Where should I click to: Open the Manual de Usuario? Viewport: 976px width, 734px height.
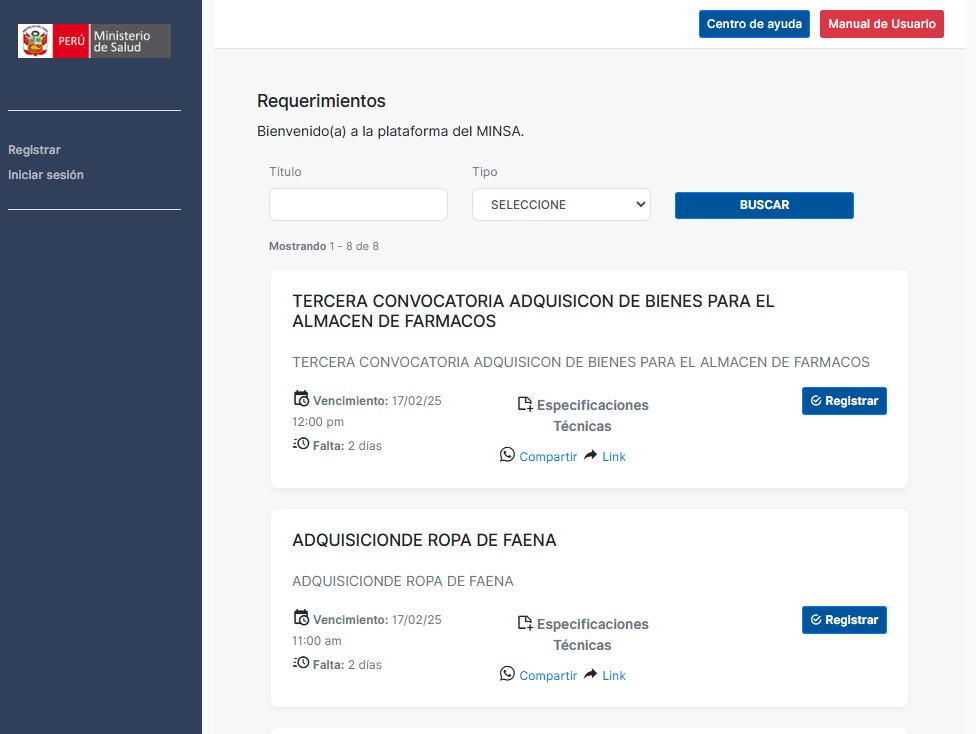tap(881, 24)
